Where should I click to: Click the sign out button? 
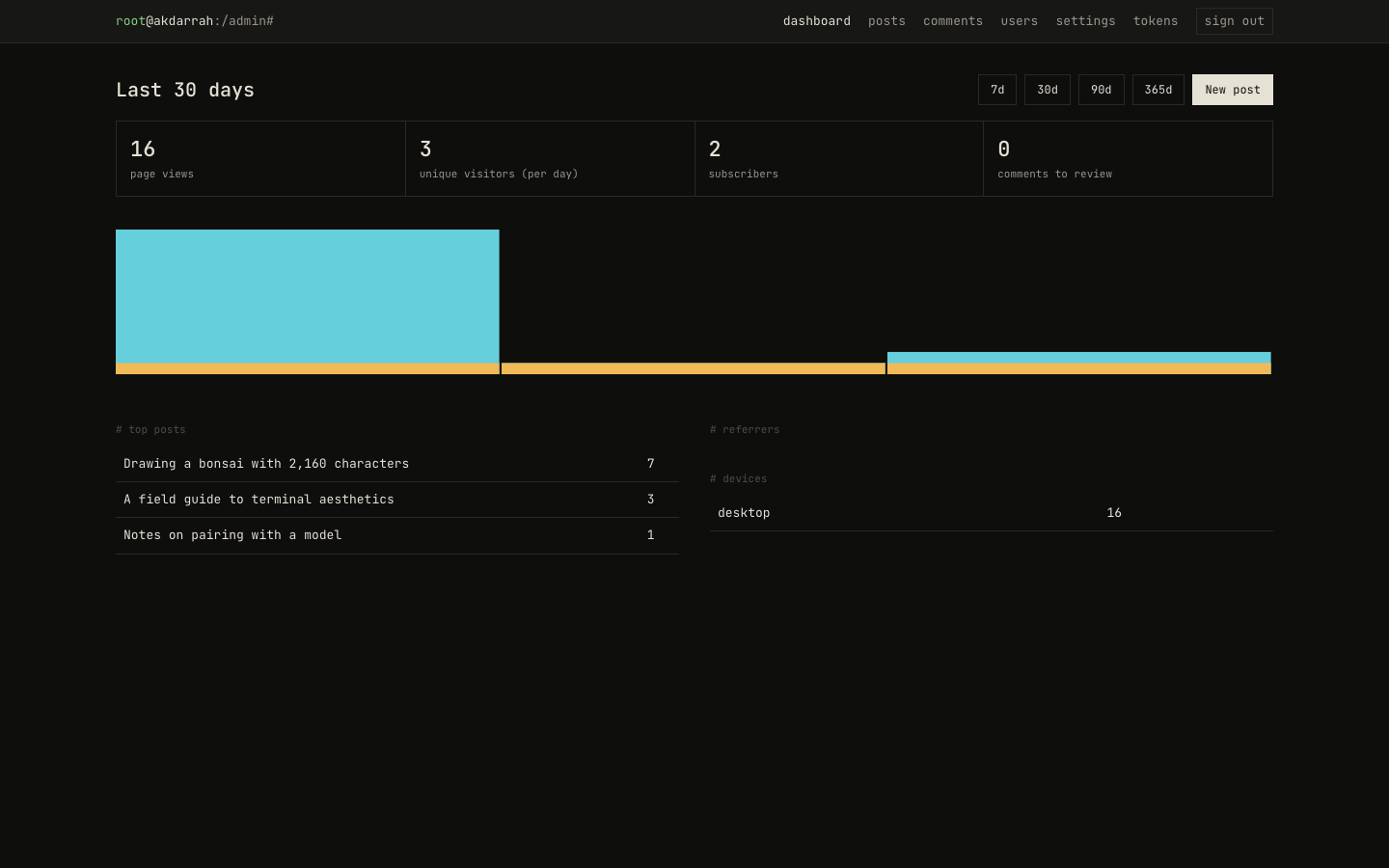[x=1234, y=21]
